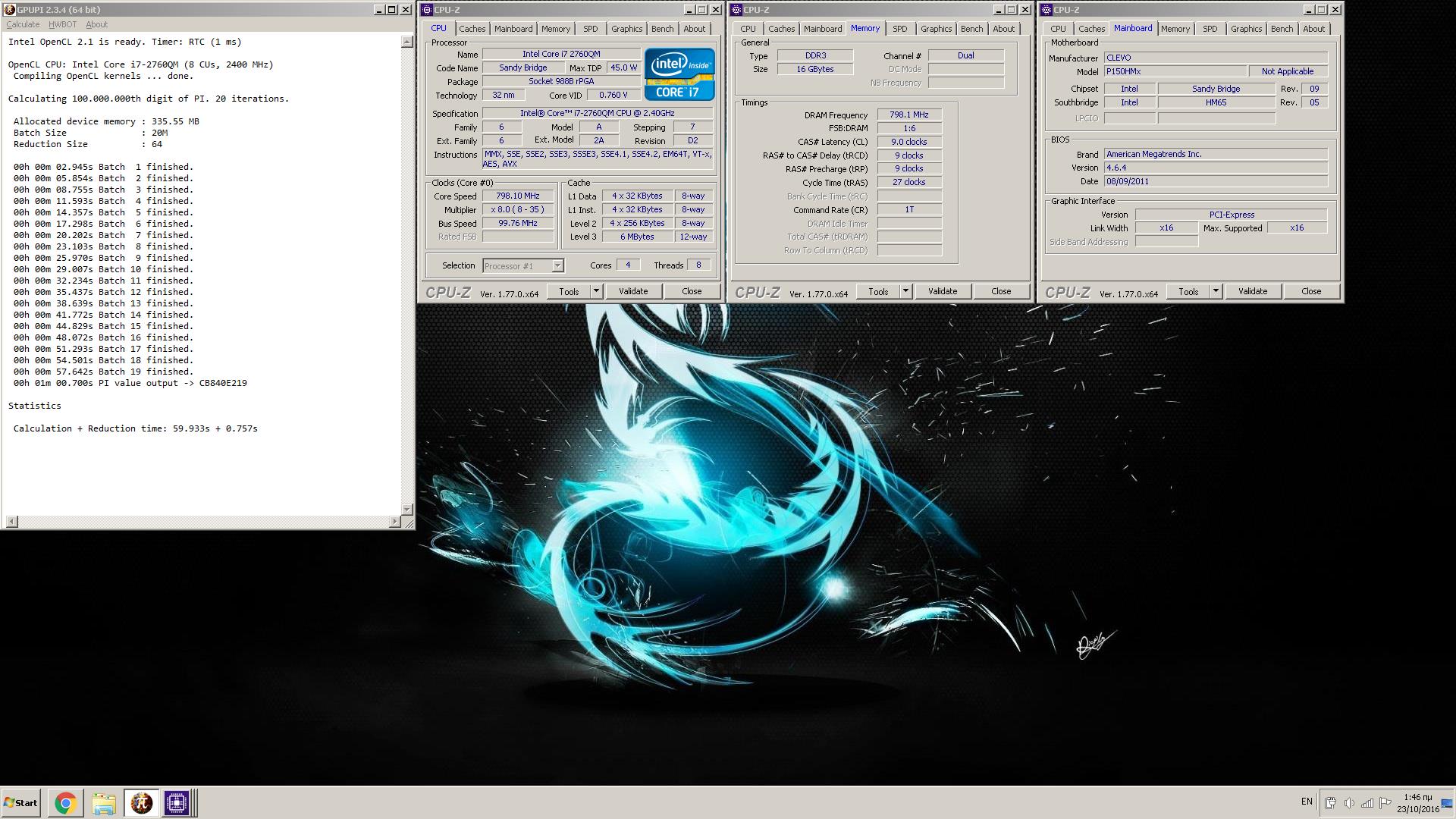
Task: Click the network signal tray icon
Action: coord(1367,802)
